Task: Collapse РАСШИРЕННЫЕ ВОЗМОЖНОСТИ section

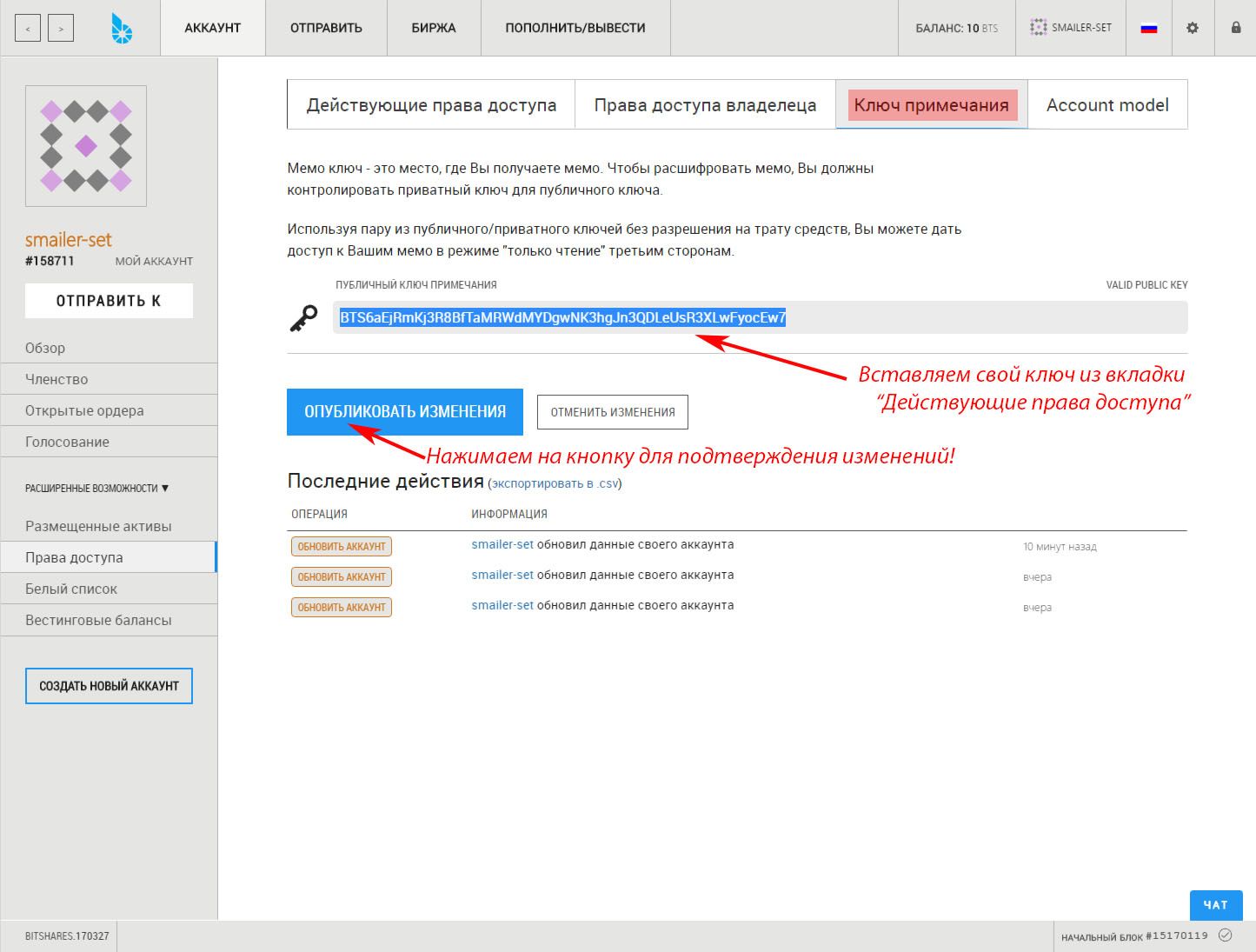Action: click(96, 489)
